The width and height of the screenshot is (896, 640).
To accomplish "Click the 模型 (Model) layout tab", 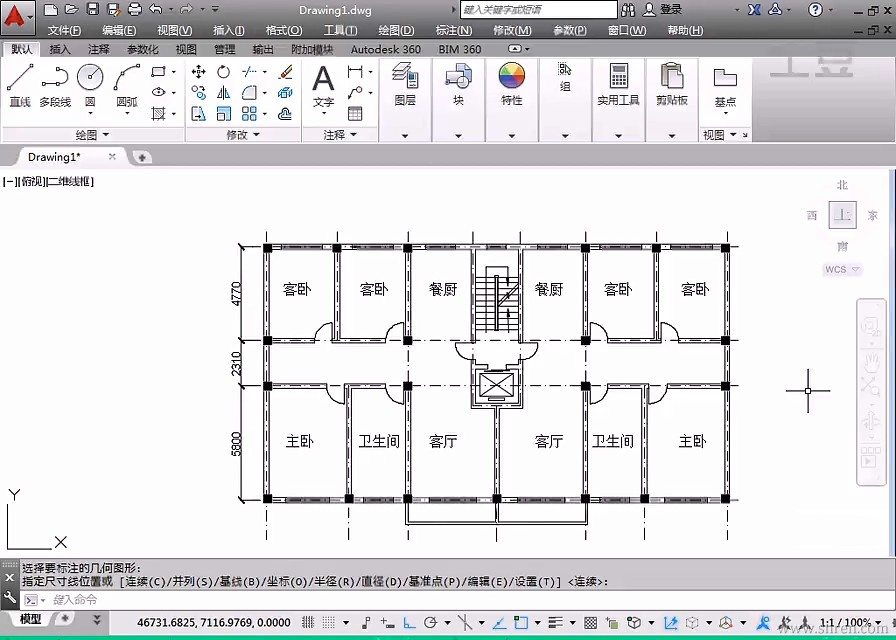I will 31,619.
